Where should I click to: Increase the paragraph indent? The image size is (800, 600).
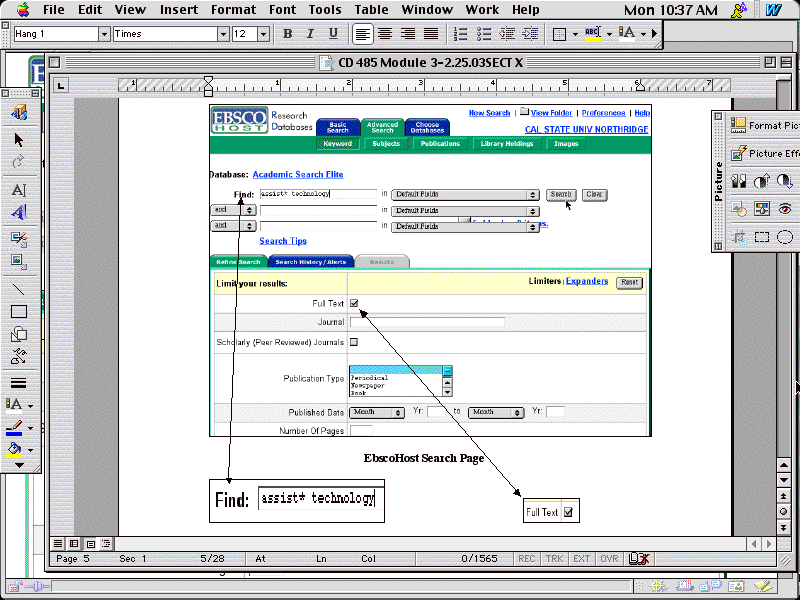click(530, 34)
